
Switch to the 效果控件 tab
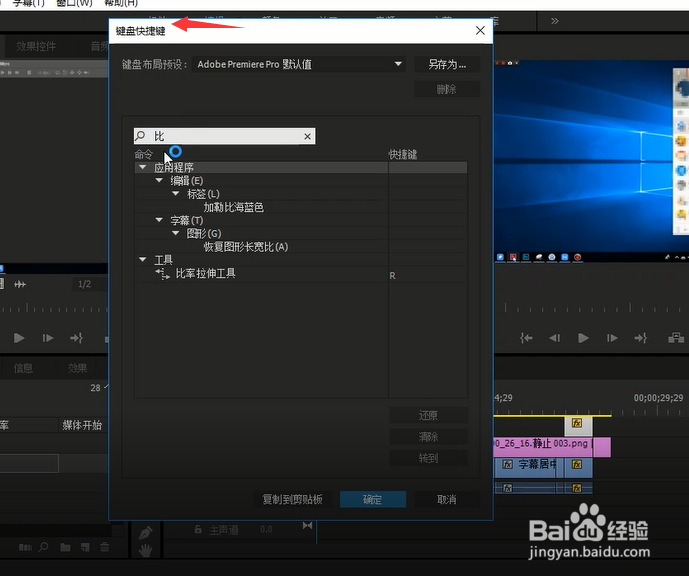point(36,46)
